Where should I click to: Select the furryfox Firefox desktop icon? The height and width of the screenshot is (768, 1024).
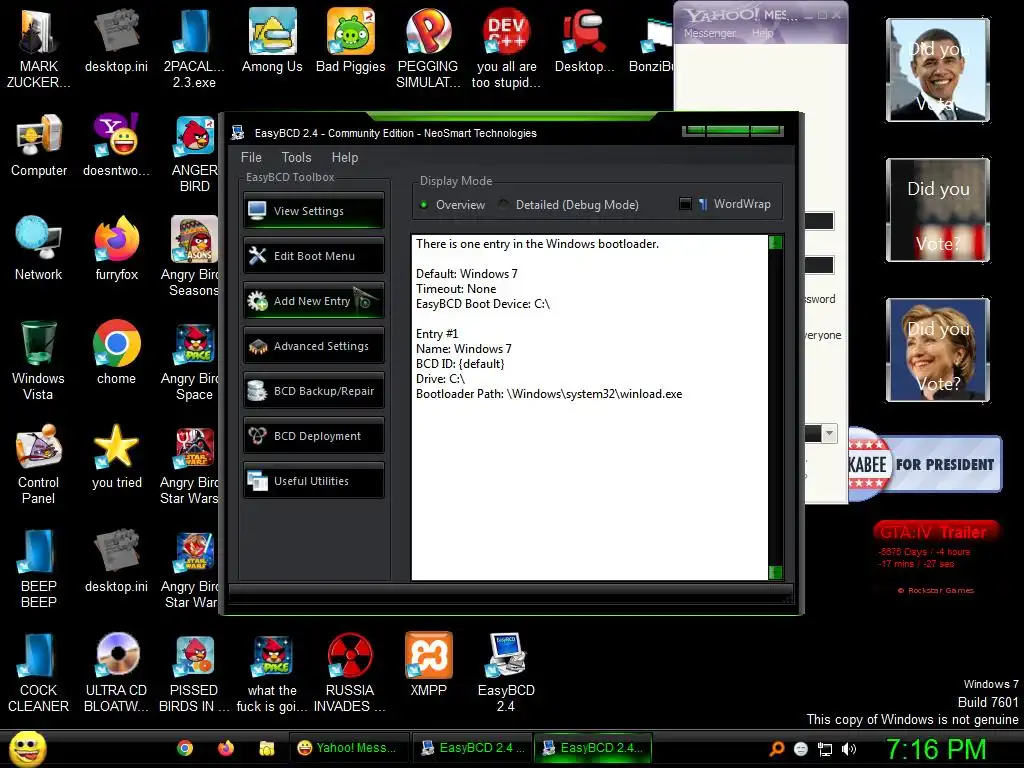pos(116,249)
